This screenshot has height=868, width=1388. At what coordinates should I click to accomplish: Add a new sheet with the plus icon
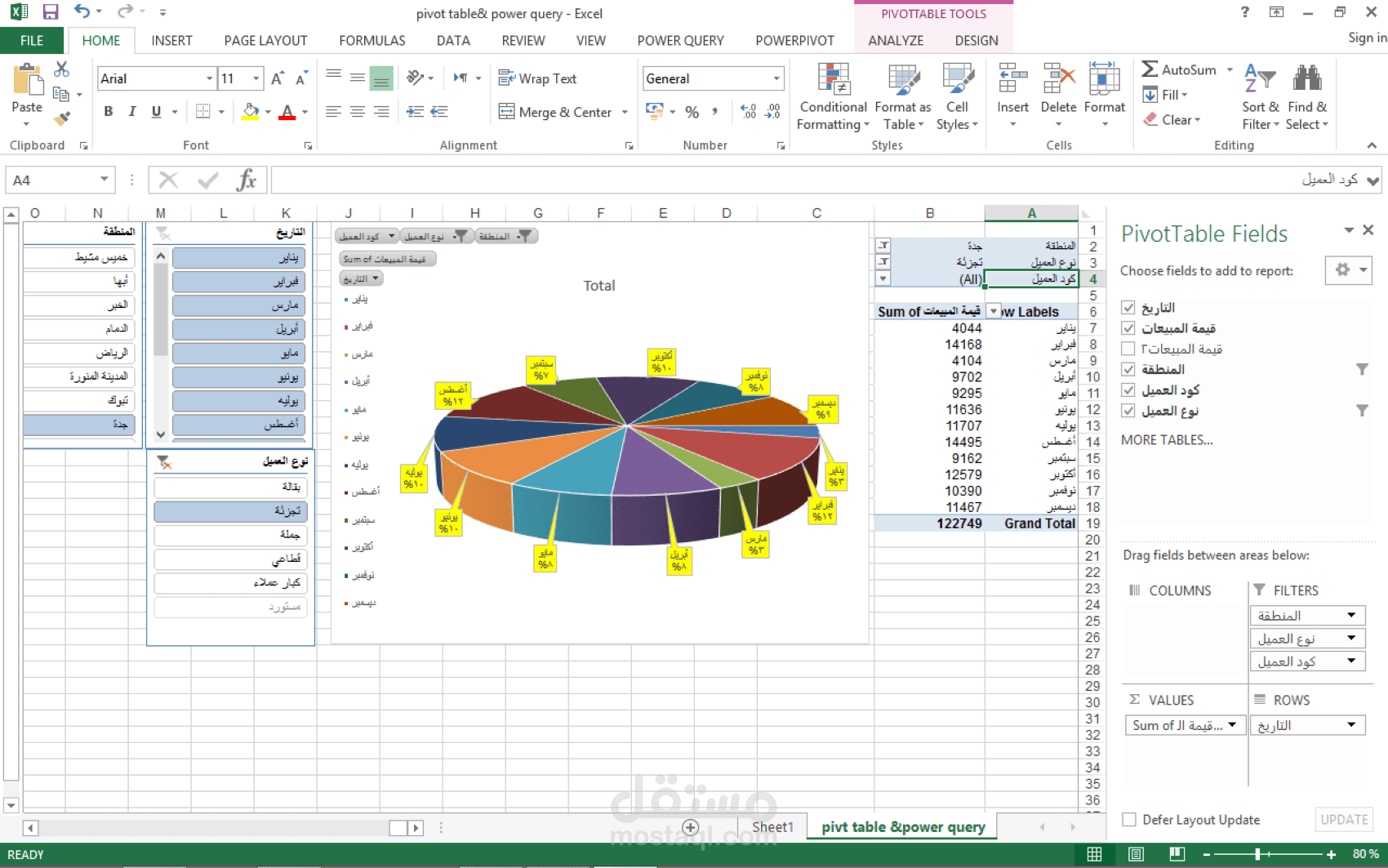coord(691,827)
